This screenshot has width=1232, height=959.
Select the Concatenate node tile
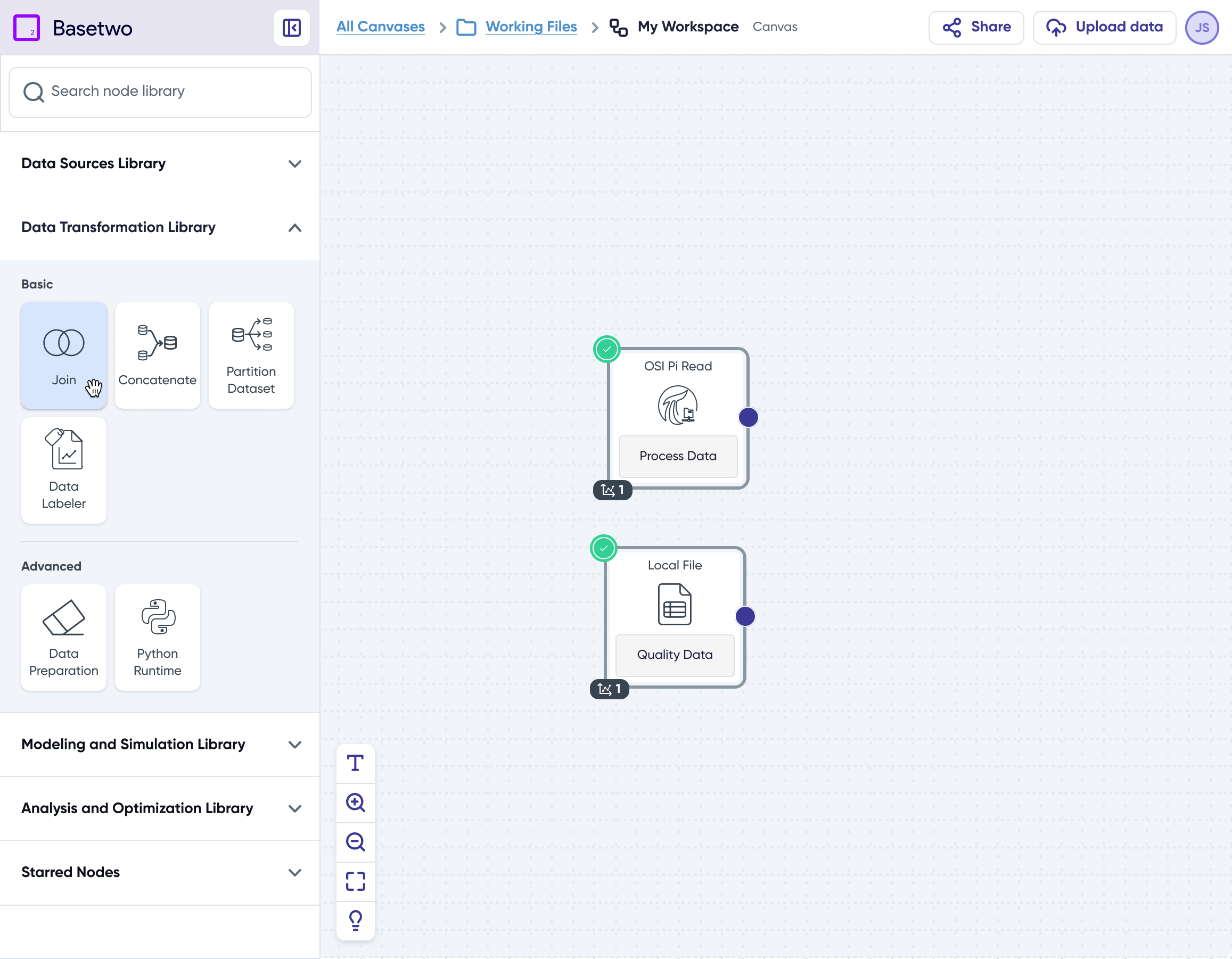(x=157, y=355)
